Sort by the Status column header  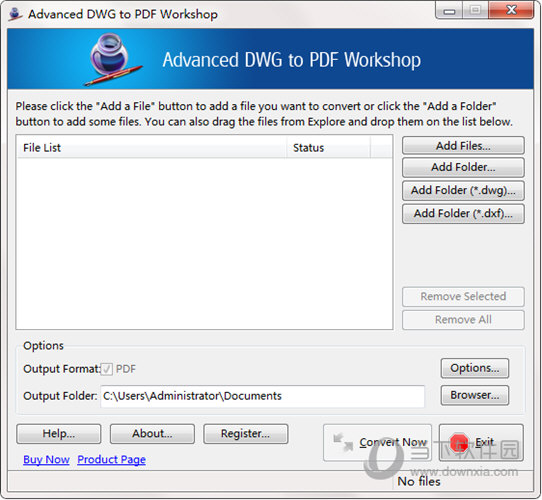point(328,148)
